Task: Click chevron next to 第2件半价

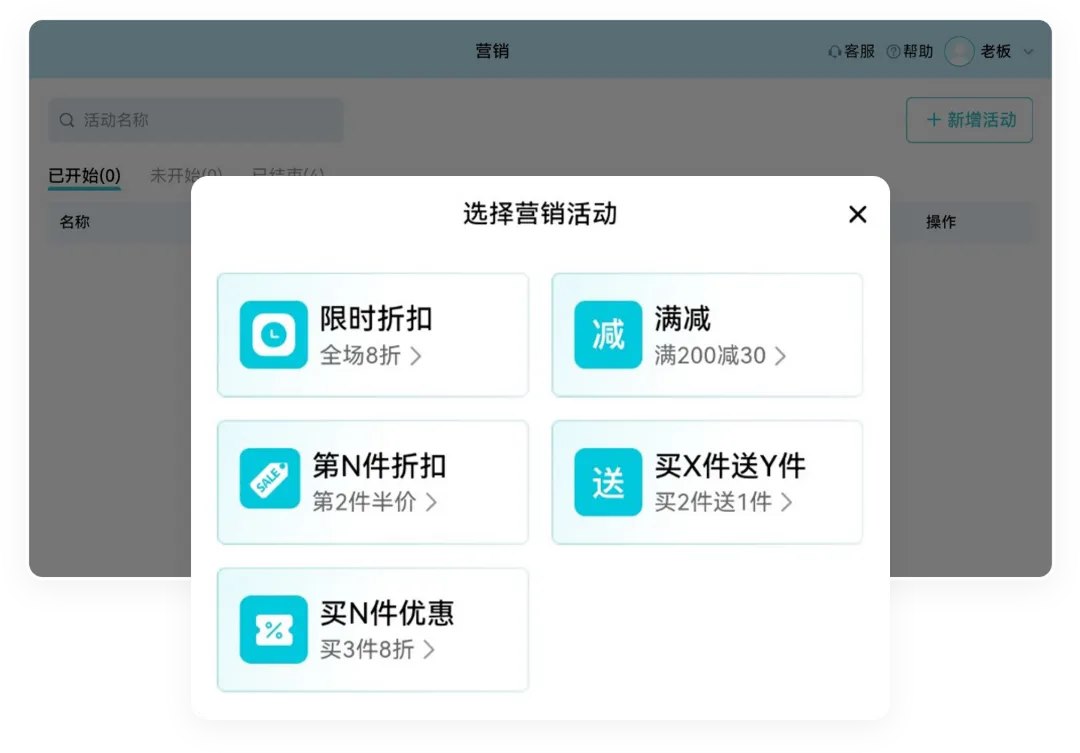Action: click(x=430, y=502)
